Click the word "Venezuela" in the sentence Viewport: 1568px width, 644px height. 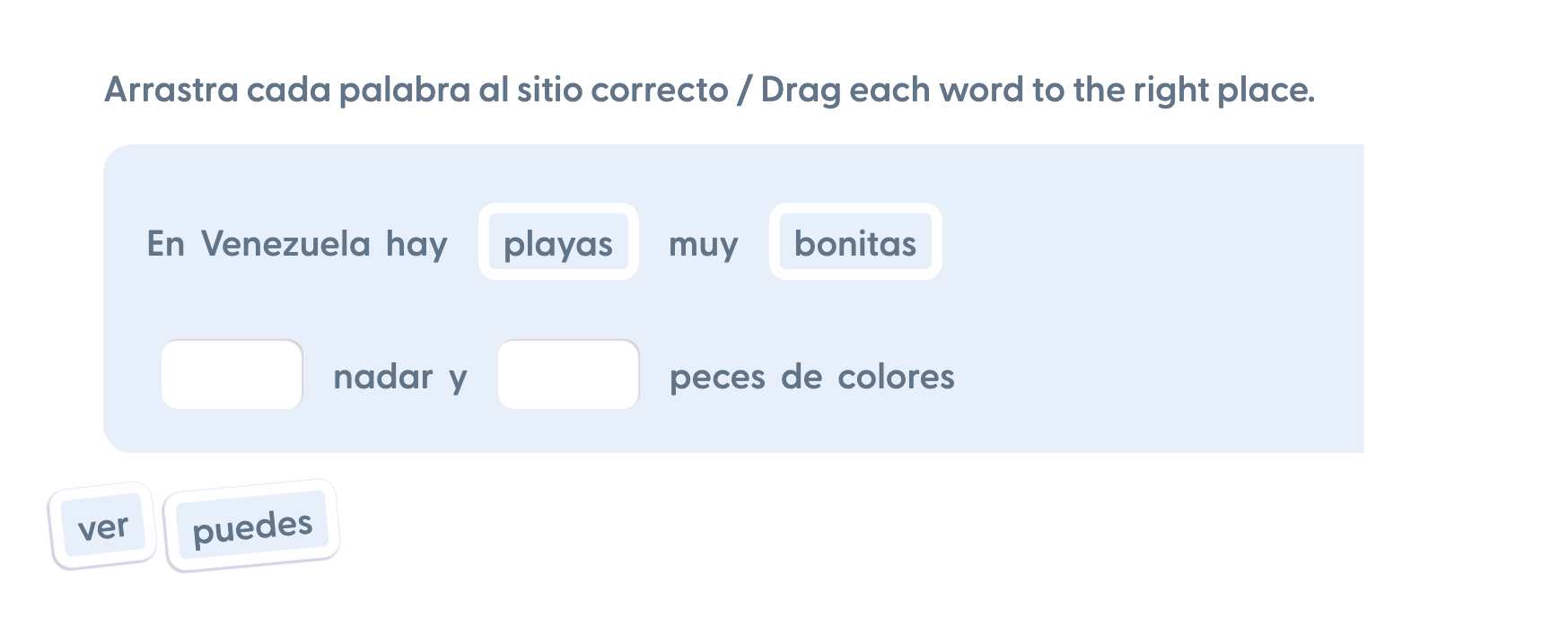(285, 244)
